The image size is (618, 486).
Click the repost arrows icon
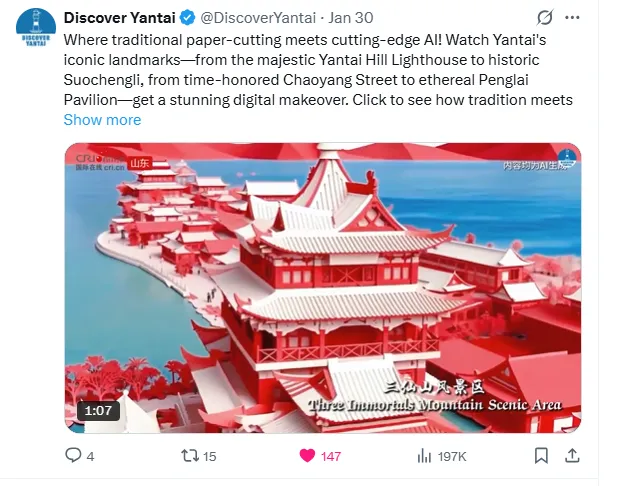click(x=190, y=456)
